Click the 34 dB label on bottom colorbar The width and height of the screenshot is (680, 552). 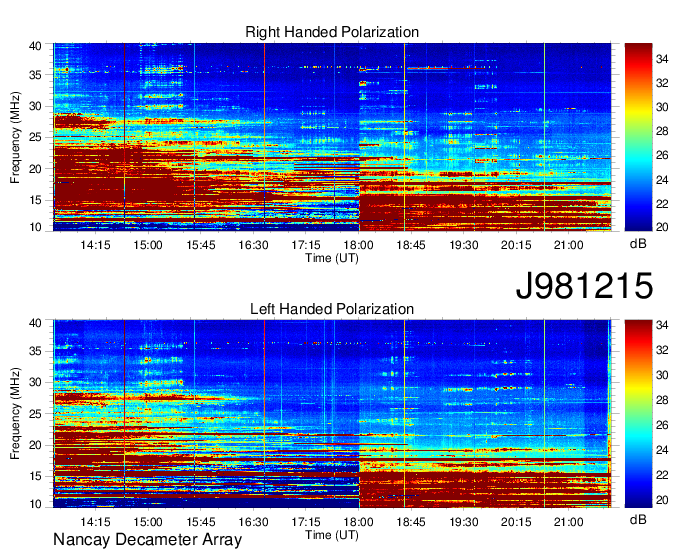pyautogui.click(x=662, y=325)
